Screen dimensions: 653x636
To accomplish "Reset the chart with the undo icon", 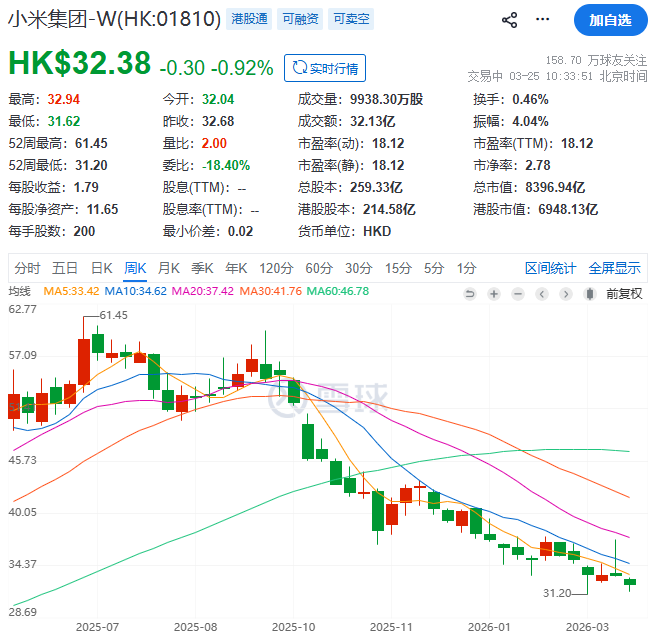I will tap(469, 293).
